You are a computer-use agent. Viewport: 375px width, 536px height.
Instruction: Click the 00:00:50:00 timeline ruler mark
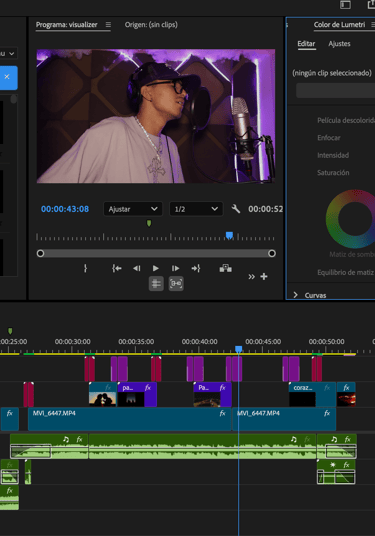[x=326, y=341]
